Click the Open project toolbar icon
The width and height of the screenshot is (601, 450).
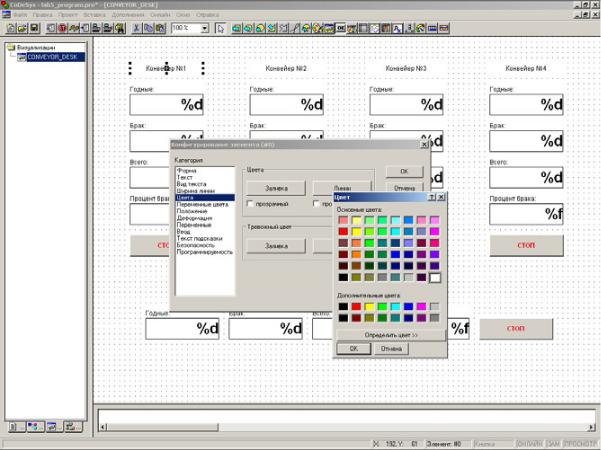[x=22, y=29]
